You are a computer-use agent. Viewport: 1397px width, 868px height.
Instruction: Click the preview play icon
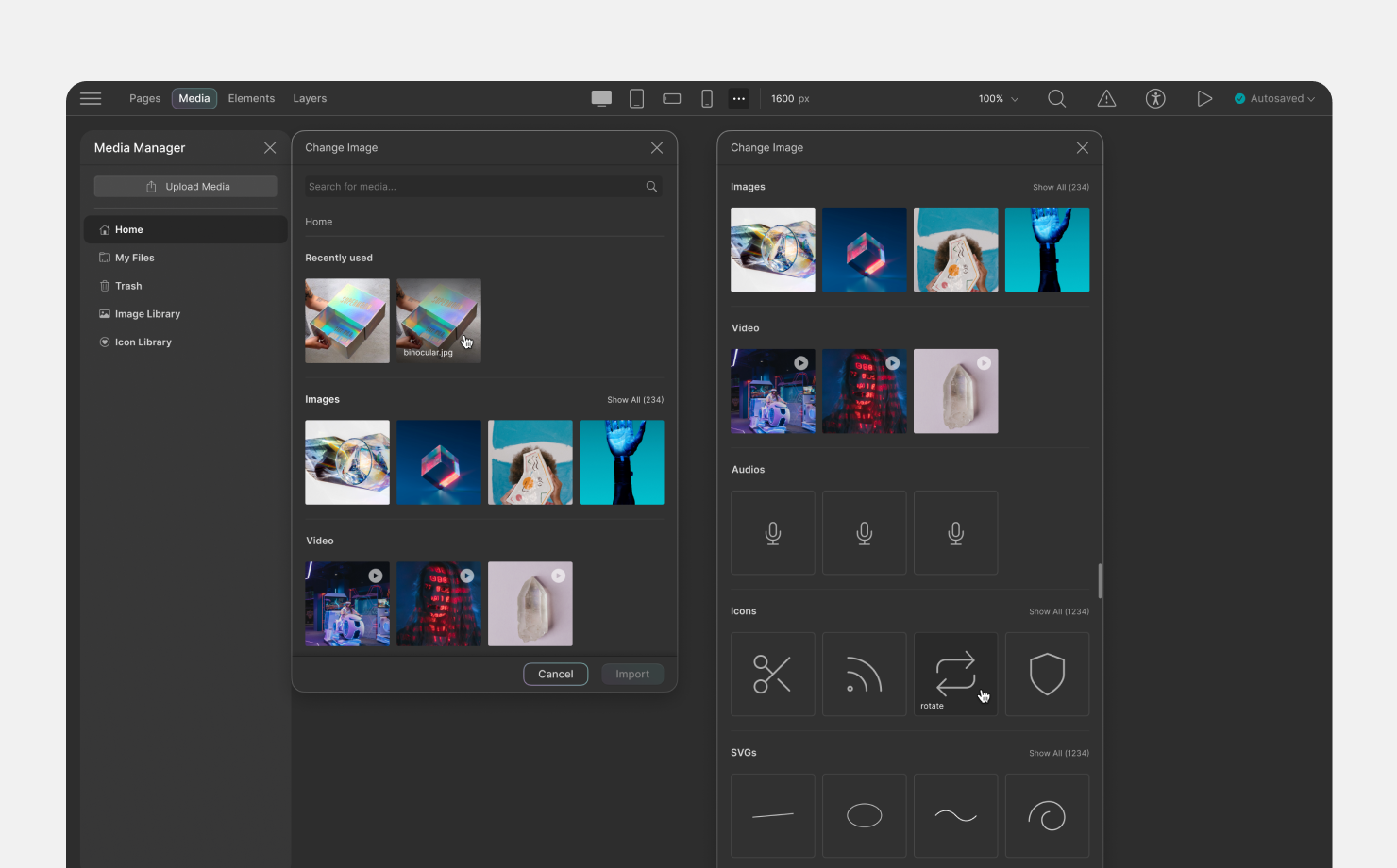click(1204, 98)
